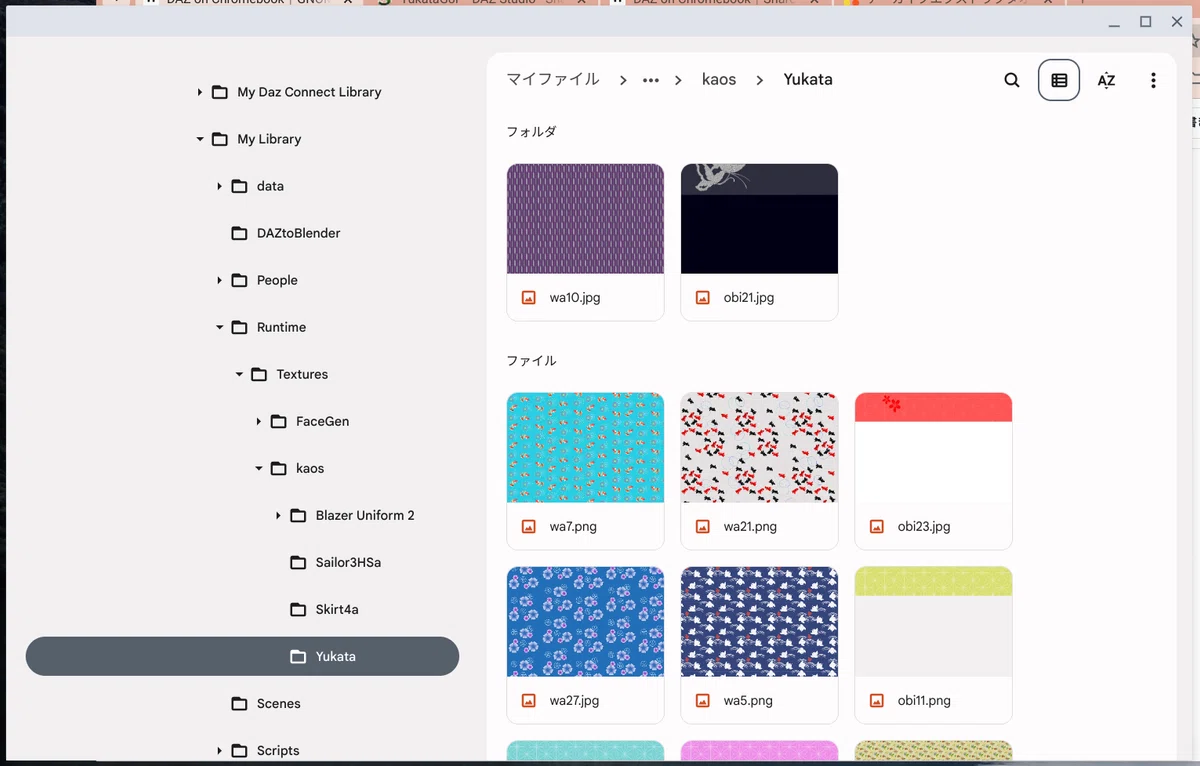Viewport: 1200px width, 766px height.
Task: Go to kaos in breadcrumb path
Action: [x=719, y=80]
